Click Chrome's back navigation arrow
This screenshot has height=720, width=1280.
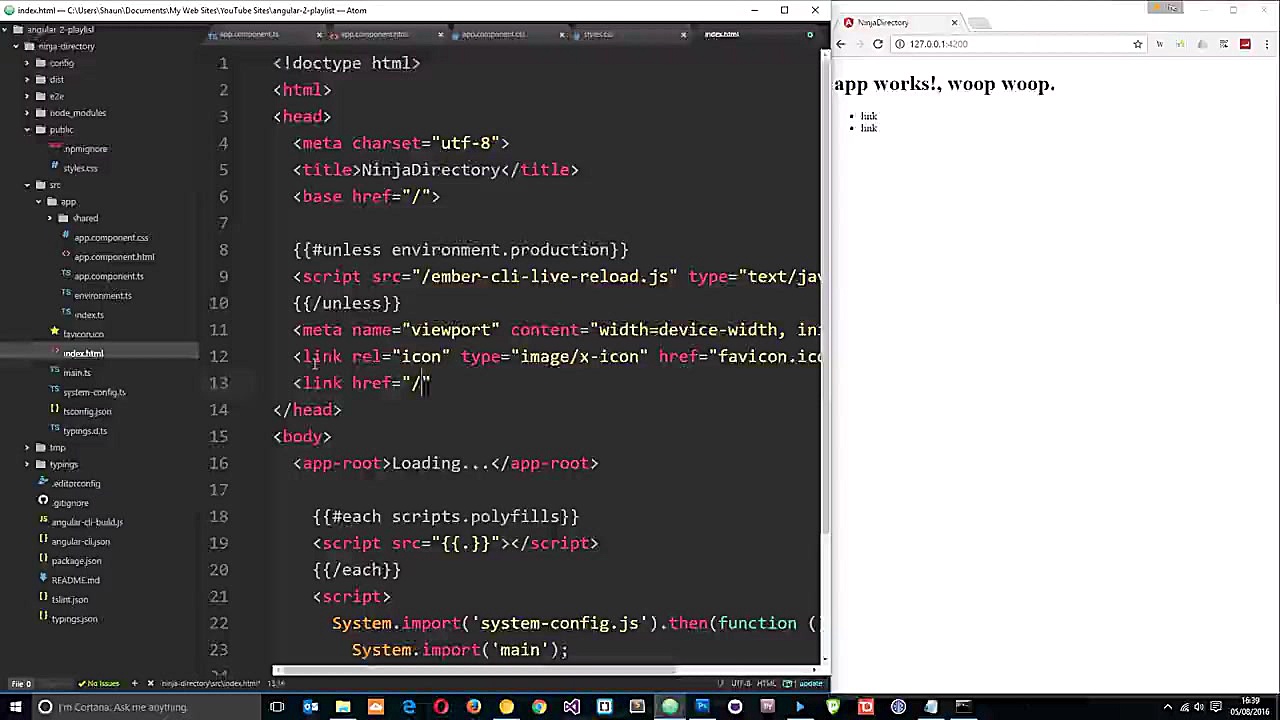[x=841, y=43]
